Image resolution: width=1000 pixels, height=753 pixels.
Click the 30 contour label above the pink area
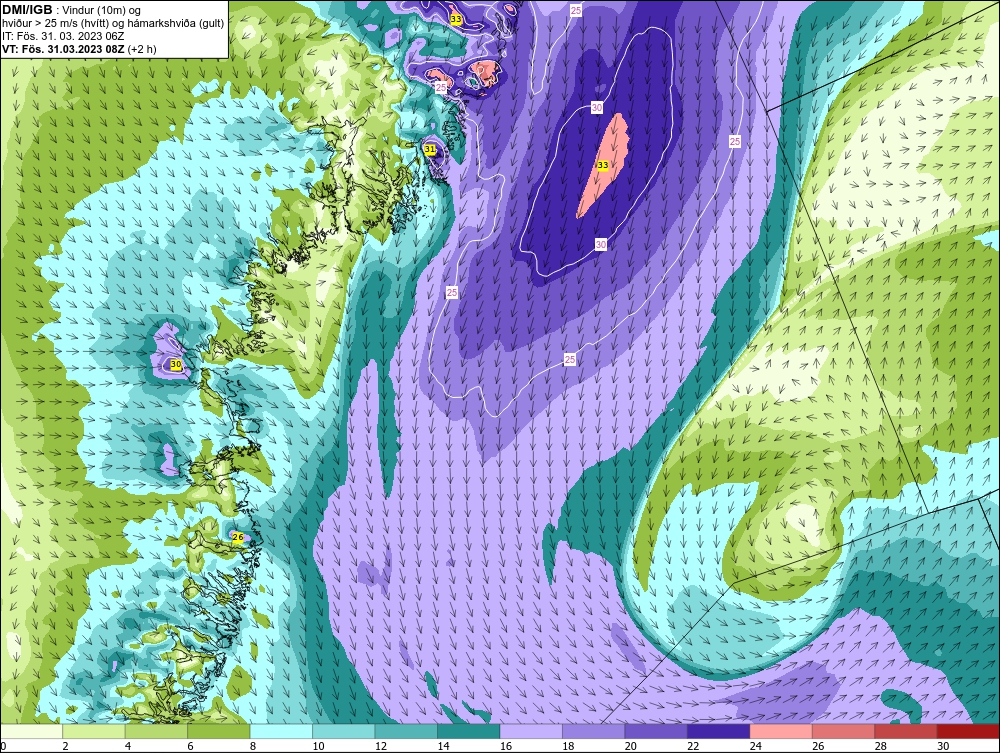tap(596, 108)
